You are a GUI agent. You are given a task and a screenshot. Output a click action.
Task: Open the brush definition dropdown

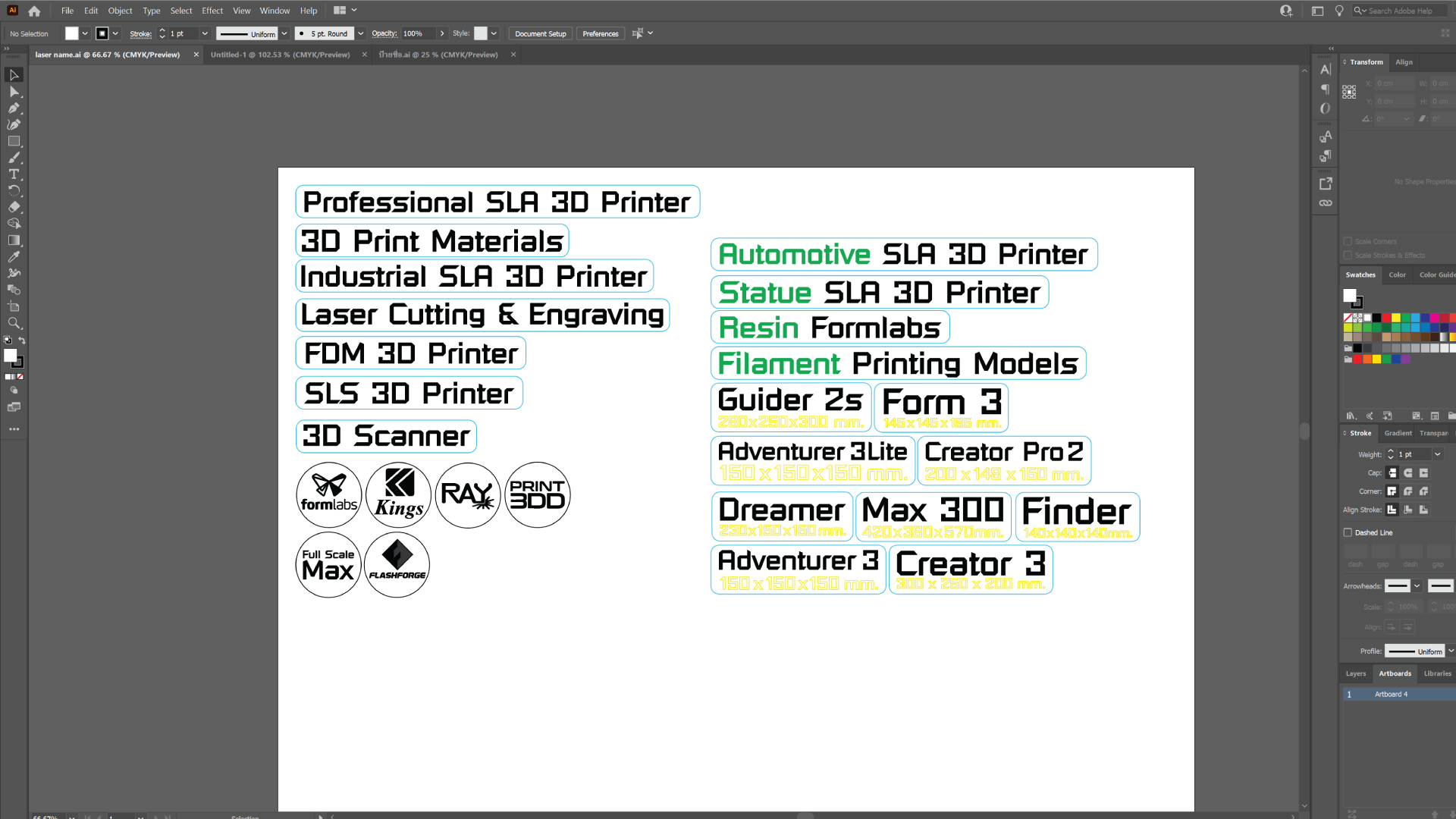tap(361, 33)
